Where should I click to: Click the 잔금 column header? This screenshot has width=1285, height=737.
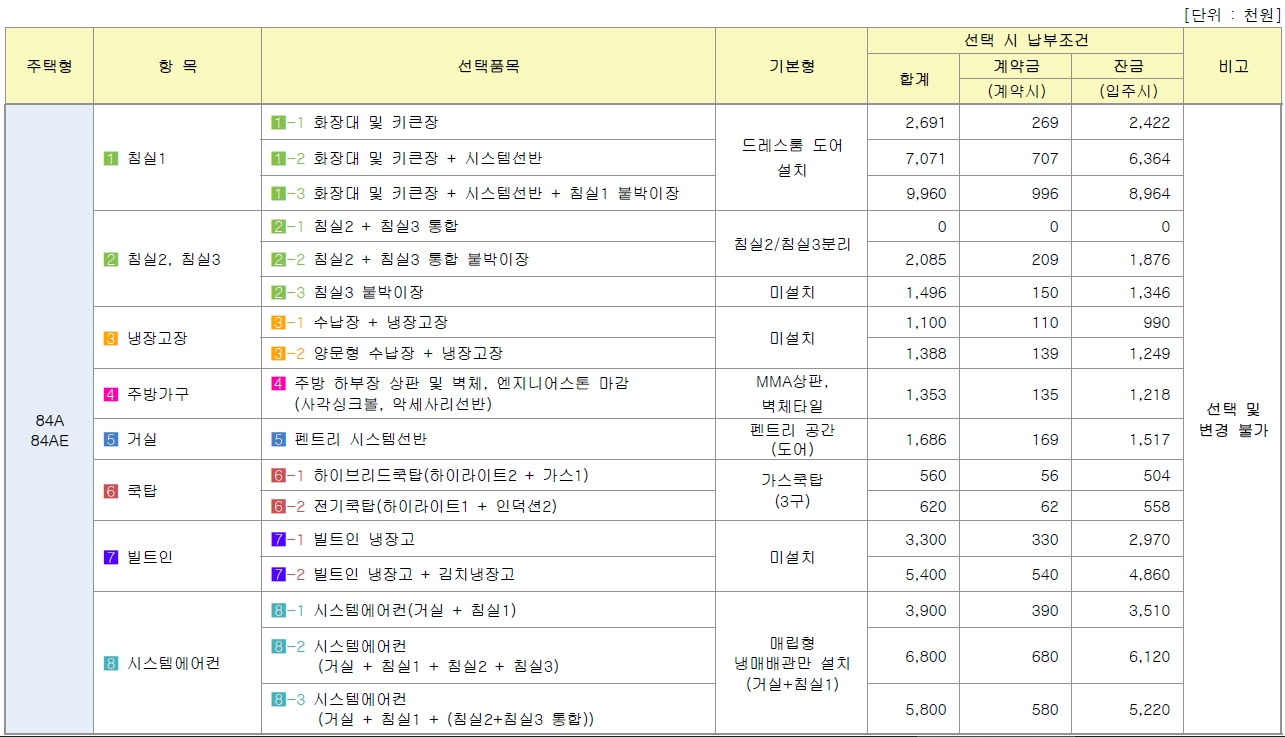click(x=1127, y=66)
